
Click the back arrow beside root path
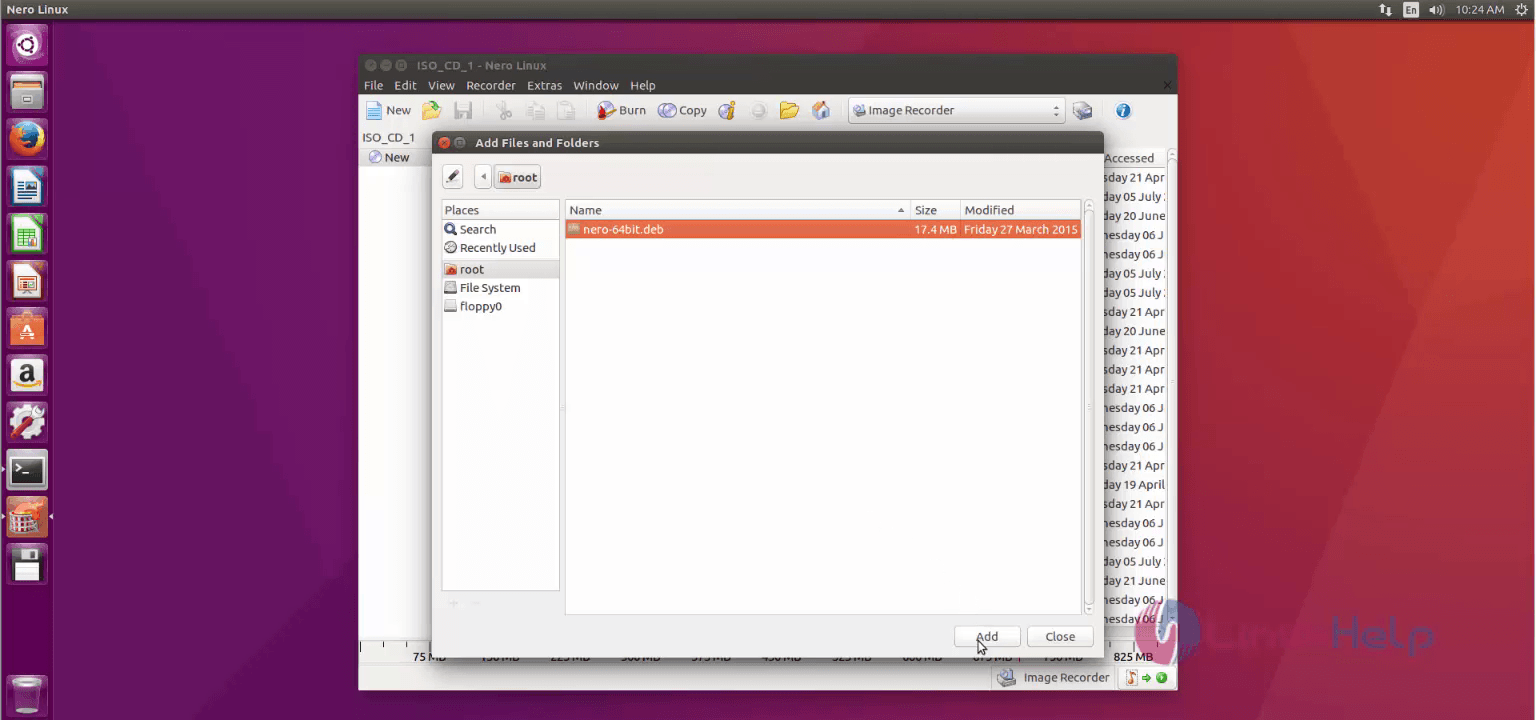[484, 177]
